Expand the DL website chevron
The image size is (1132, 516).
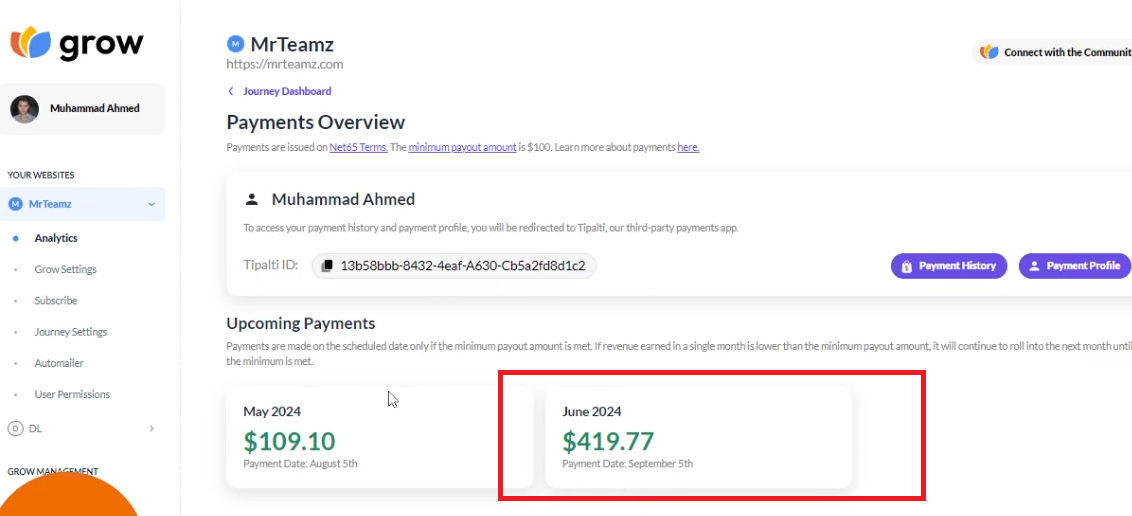pyautogui.click(x=152, y=429)
